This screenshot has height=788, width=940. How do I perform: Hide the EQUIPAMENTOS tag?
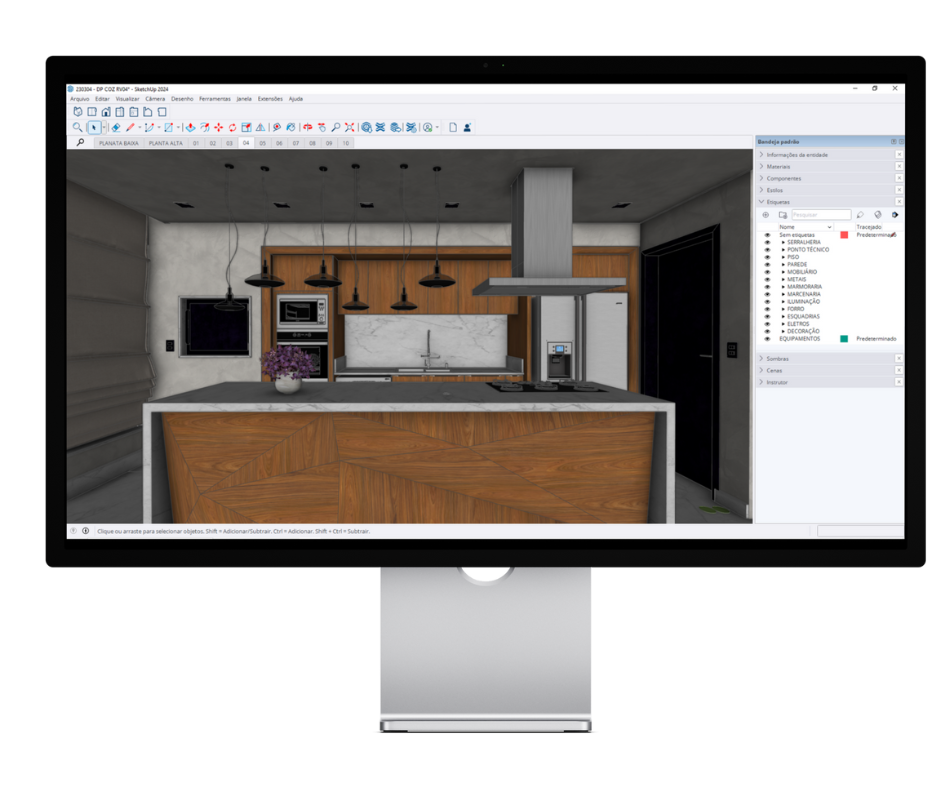coord(767,339)
